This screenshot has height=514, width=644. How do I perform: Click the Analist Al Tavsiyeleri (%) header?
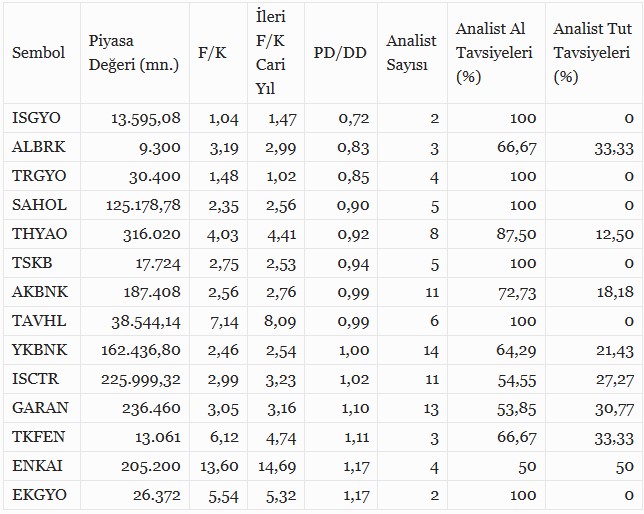click(x=493, y=52)
